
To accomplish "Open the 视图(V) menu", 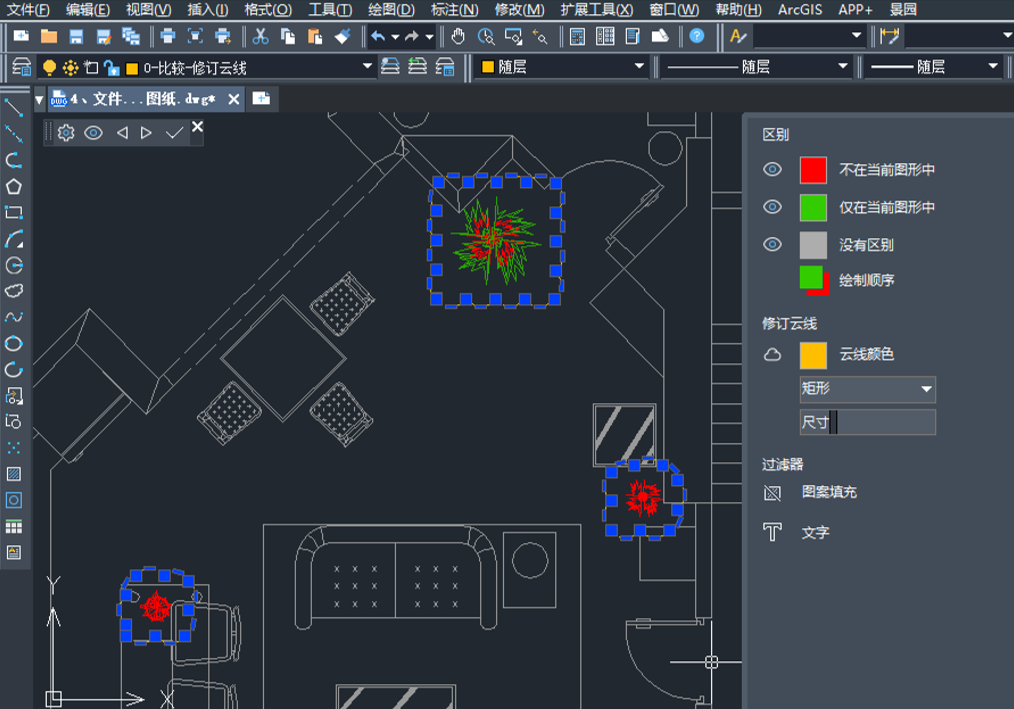I will [x=149, y=10].
